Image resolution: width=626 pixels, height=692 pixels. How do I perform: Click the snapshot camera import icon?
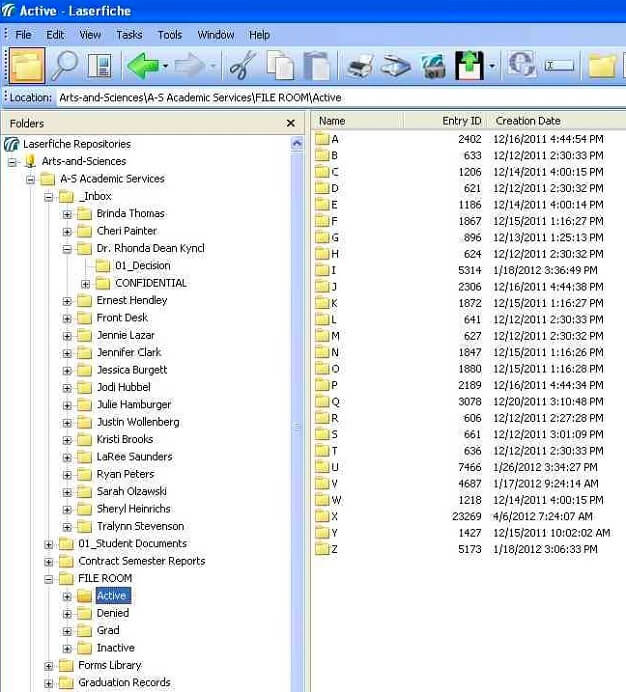click(433, 66)
